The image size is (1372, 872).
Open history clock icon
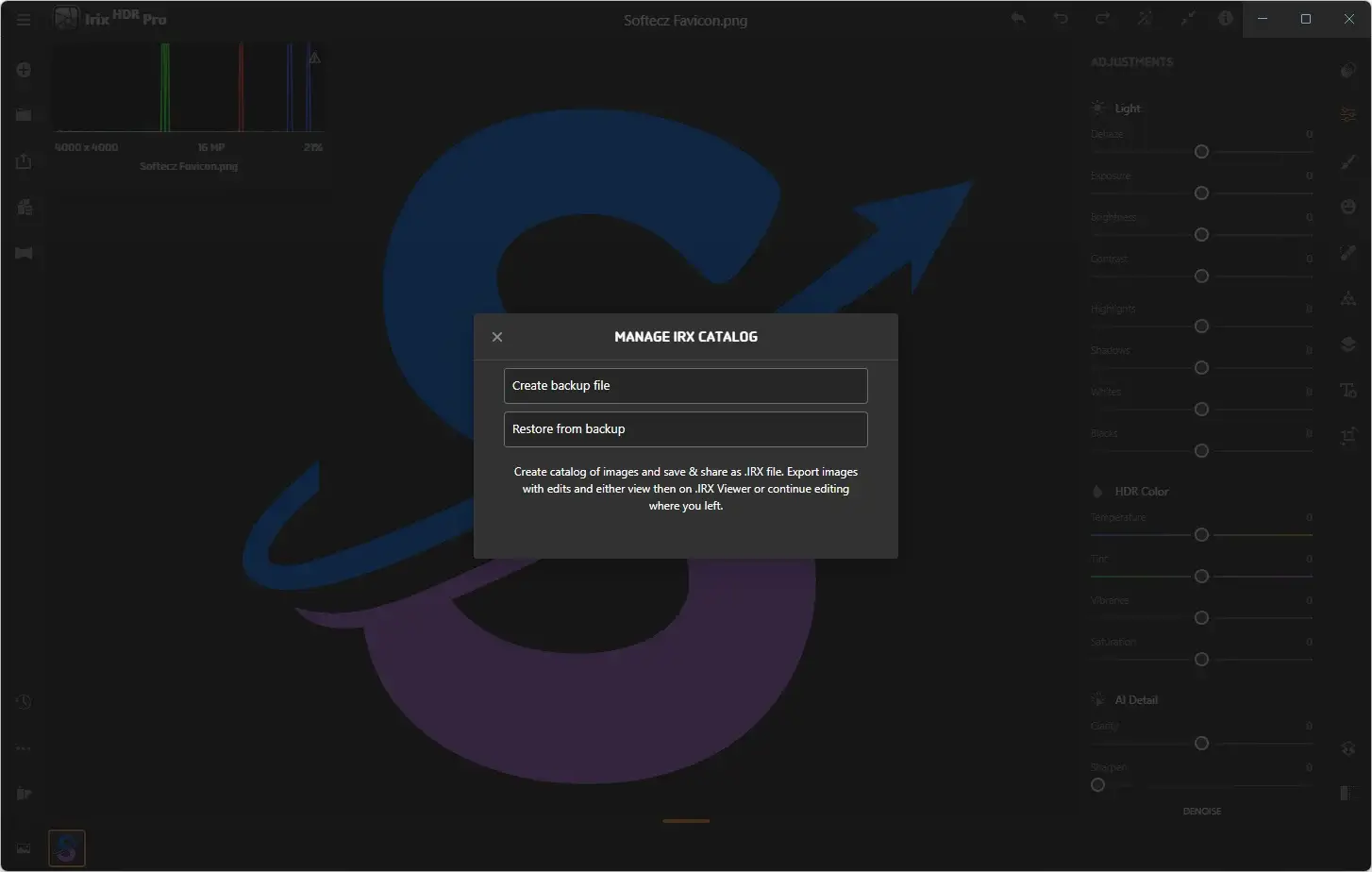tap(24, 701)
